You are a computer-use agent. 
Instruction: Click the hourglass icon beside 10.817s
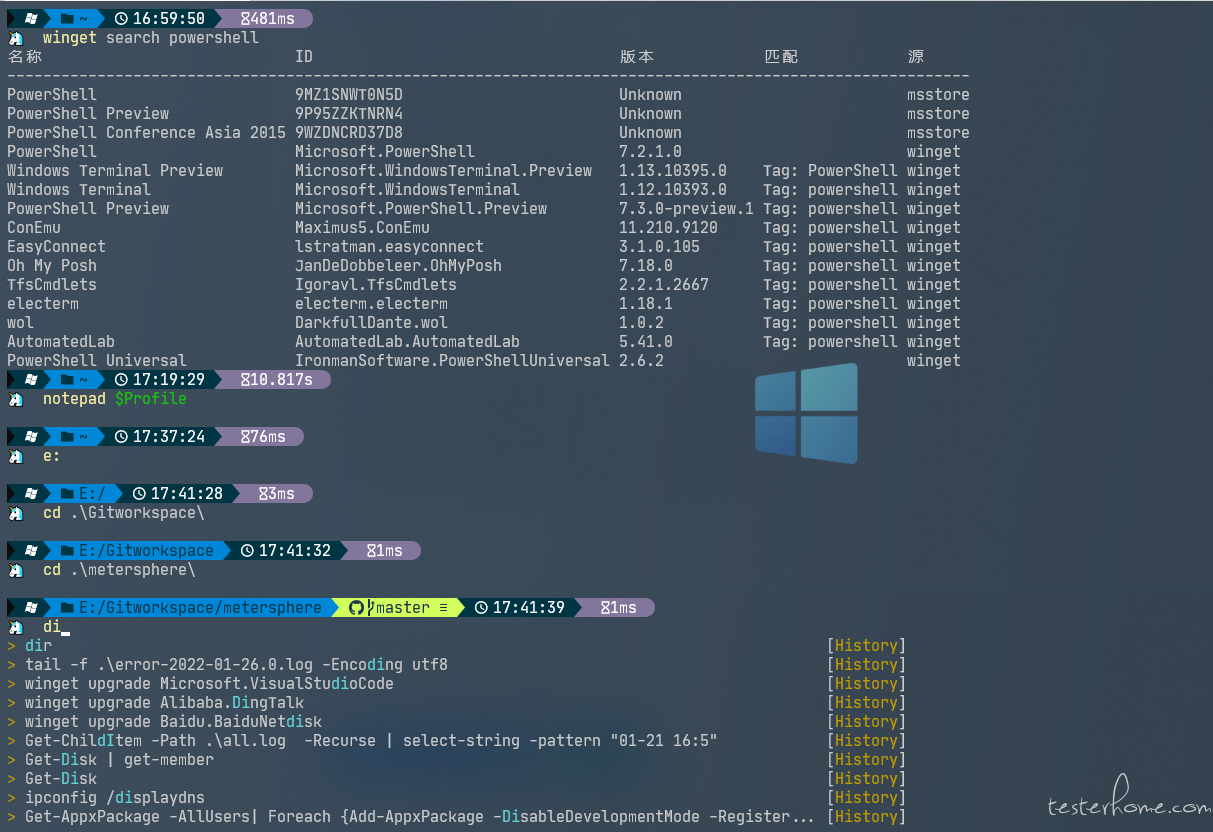pyautogui.click(x=247, y=380)
